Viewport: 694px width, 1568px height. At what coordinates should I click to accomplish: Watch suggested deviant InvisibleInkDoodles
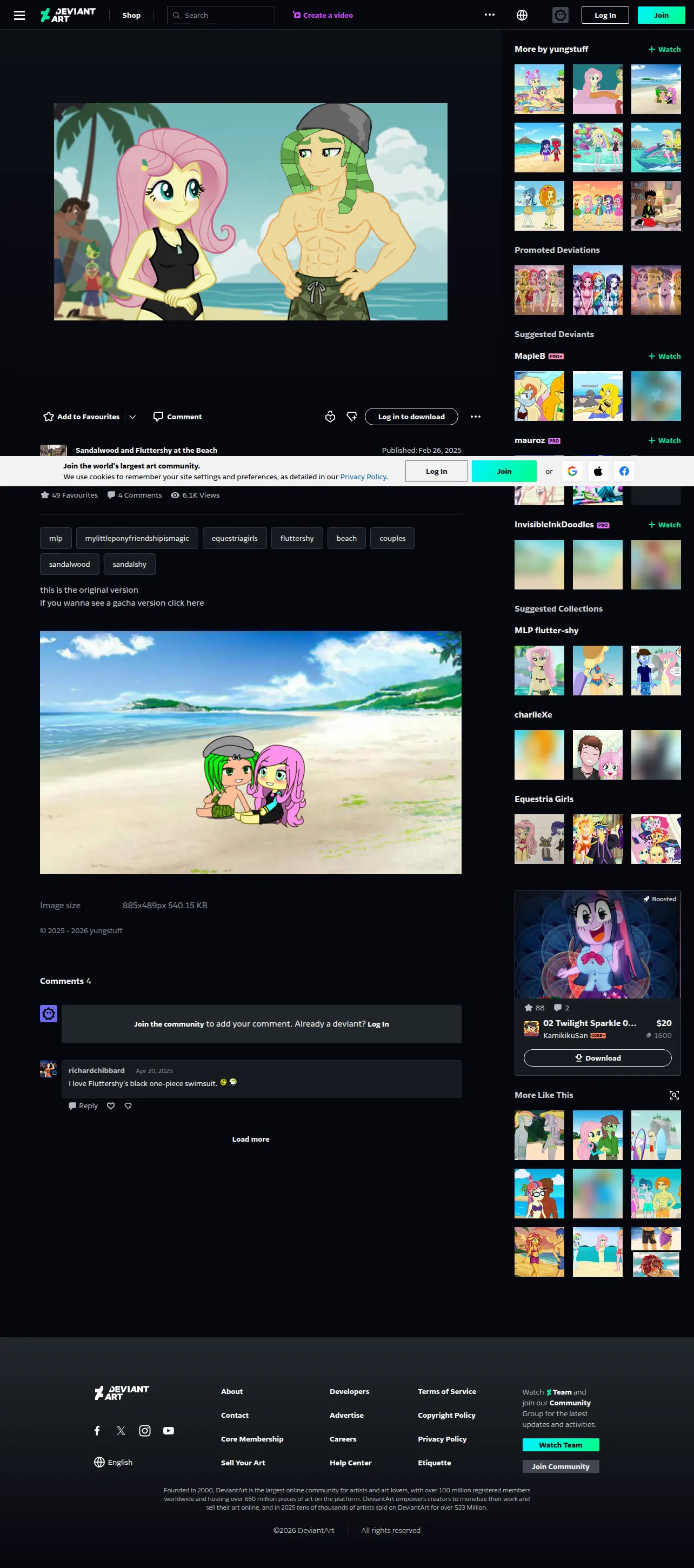(664, 525)
